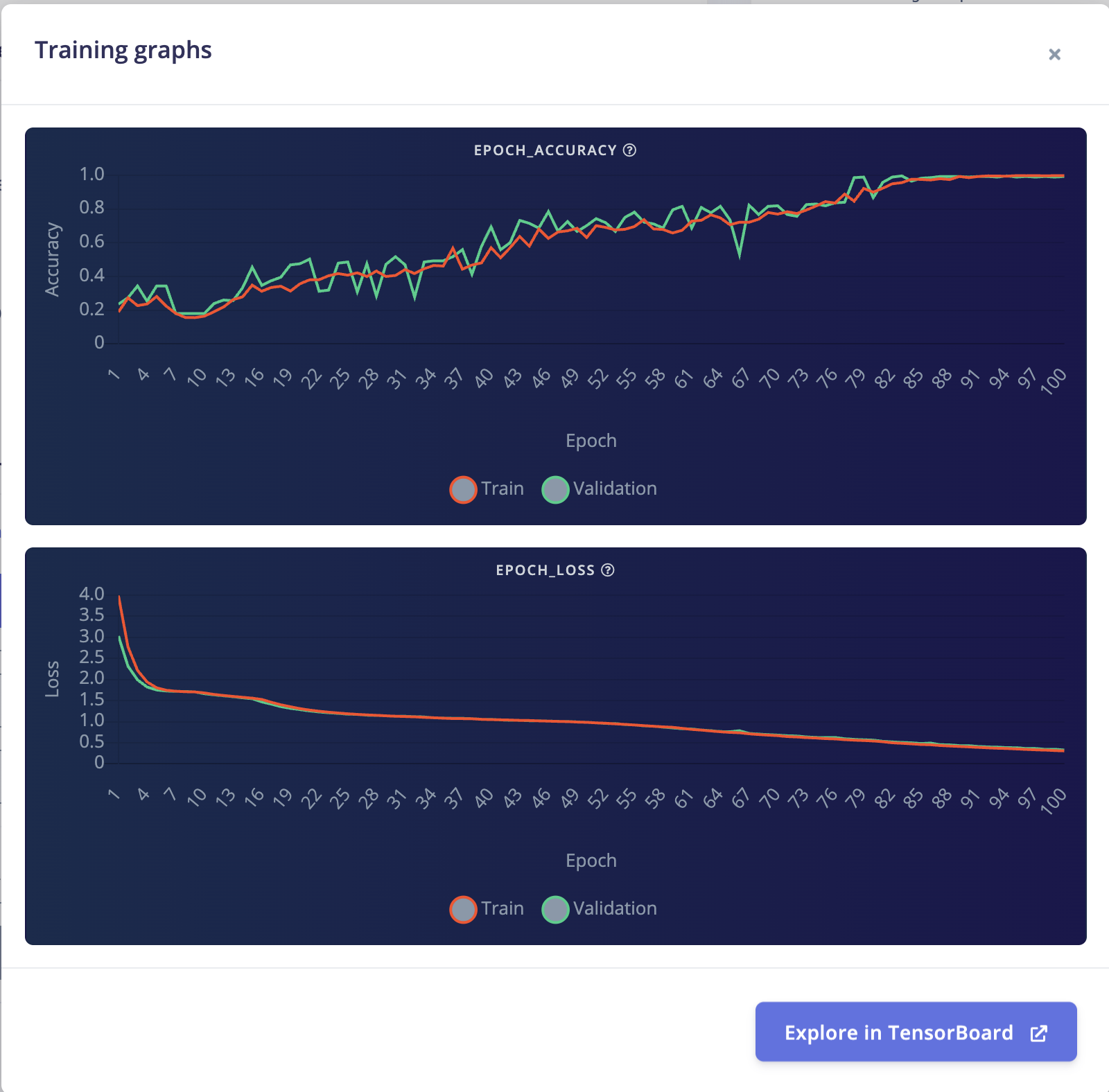Image resolution: width=1109 pixels, height=1092 pixels.
Task: Open the question mark popover beside EPOCH_ACCURACY title
Action: click(629, 150)
